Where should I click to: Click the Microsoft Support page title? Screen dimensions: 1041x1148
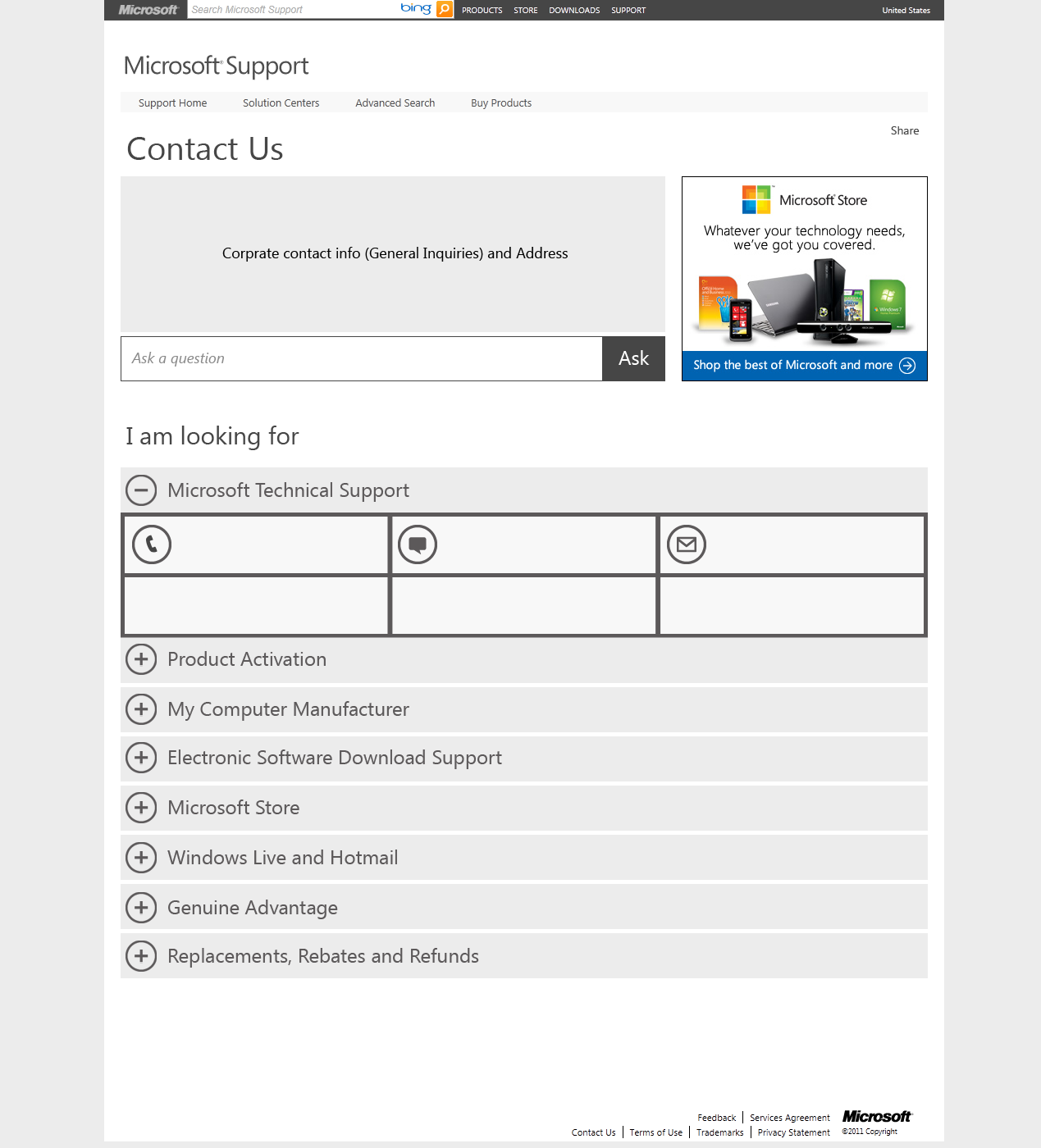pos(216,66)
